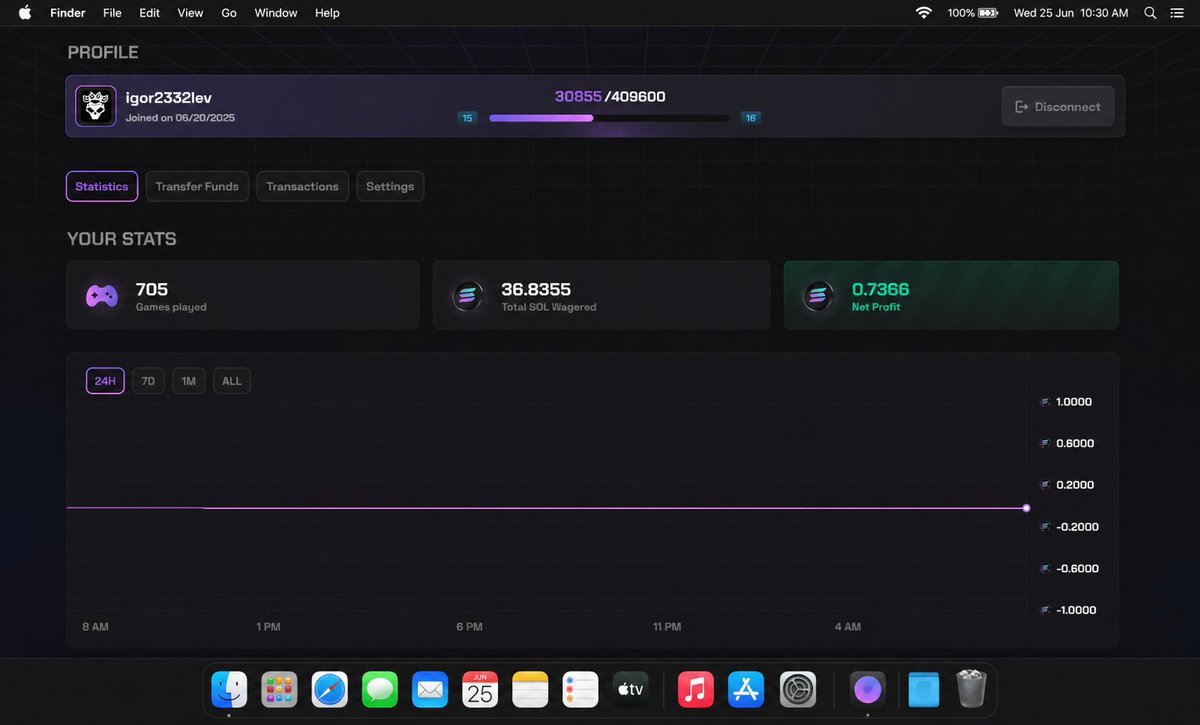Click the 36.8355 total wagered value
This screenshot has width=1200, height=725.
pyautogui.click(x=536, y=289)
